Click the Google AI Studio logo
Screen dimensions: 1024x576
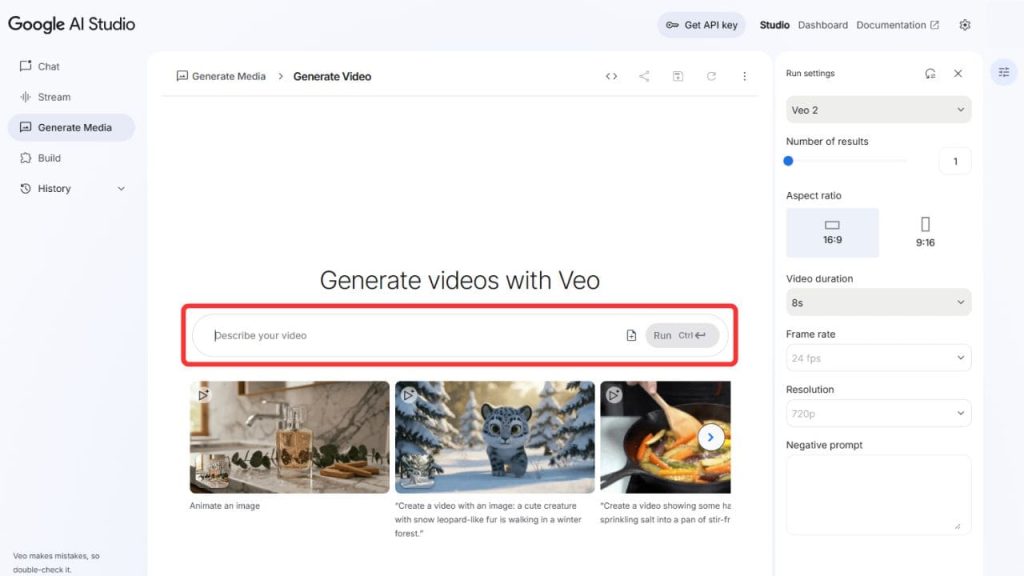71,24
